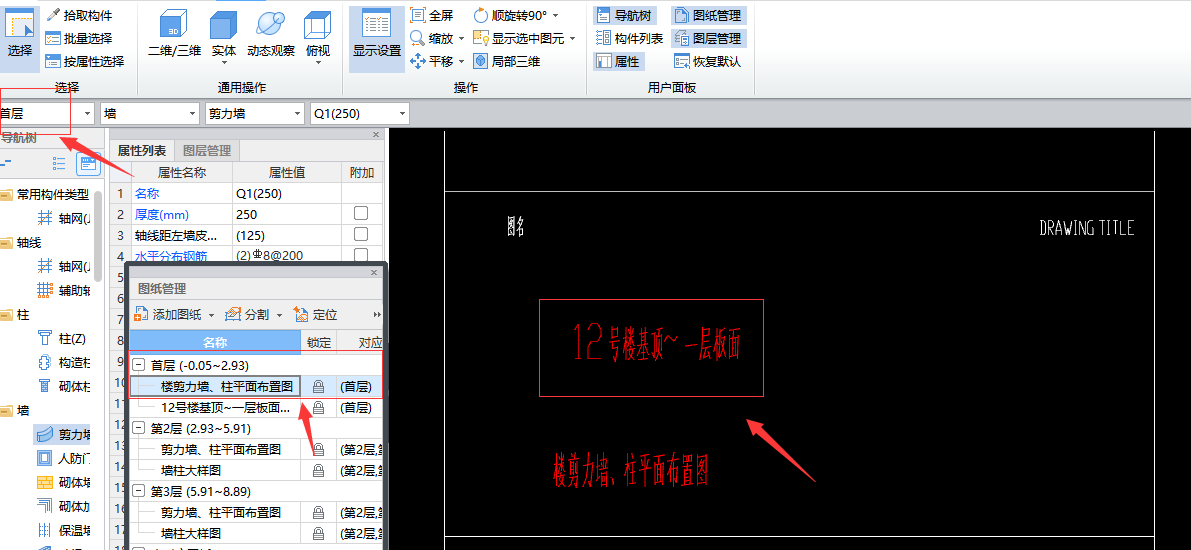Image resolution: width=1191 pixels, height=550 pixels.
Task: Open 按属性选择 select by property
Action: [84, 62]
